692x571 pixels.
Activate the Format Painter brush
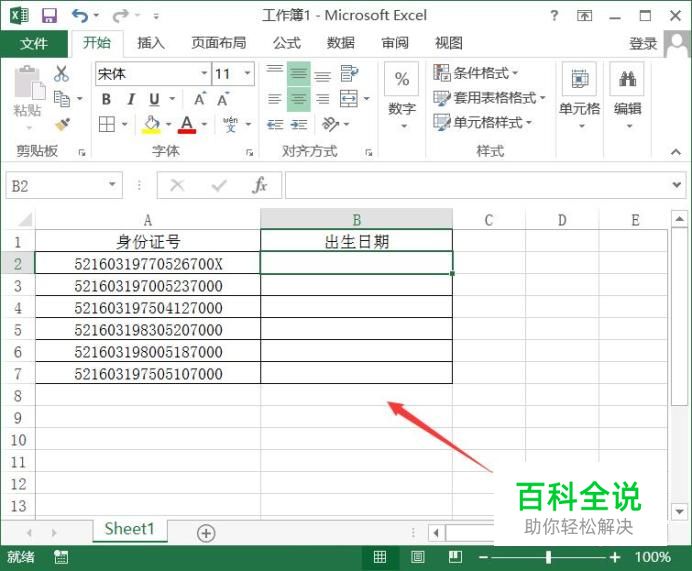tap(62, 124)
